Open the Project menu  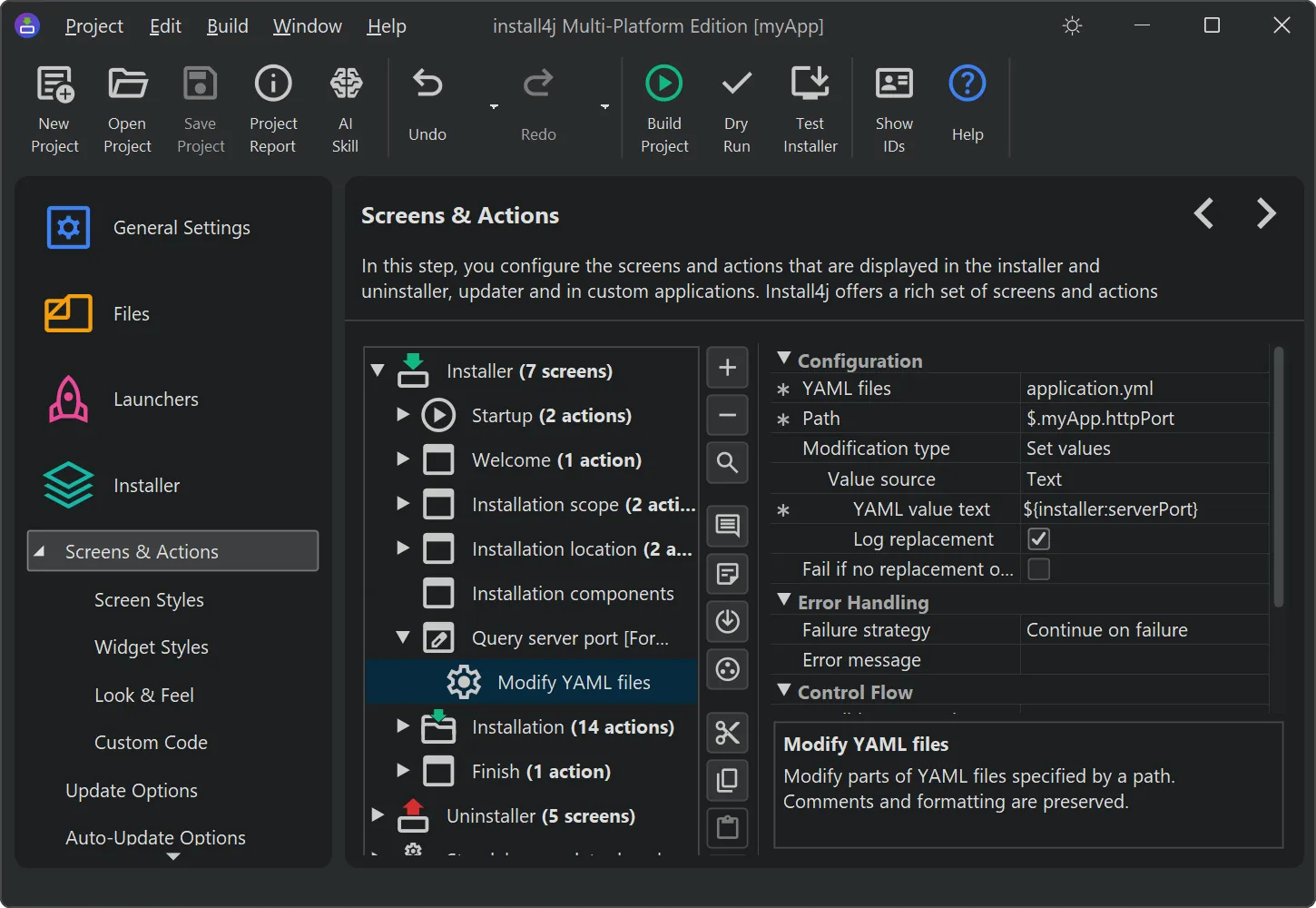pos(94,26)
